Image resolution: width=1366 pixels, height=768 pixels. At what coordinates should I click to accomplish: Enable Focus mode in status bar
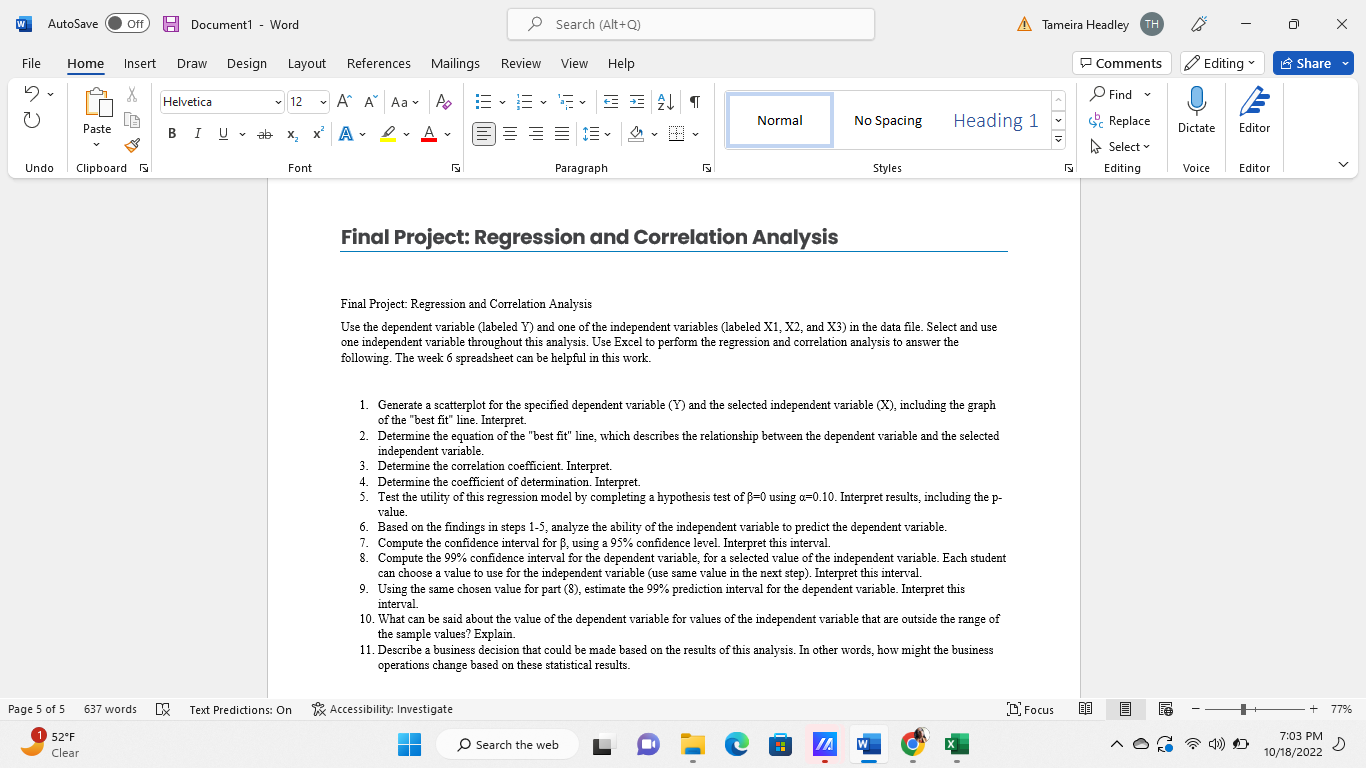click(1030, 709)
